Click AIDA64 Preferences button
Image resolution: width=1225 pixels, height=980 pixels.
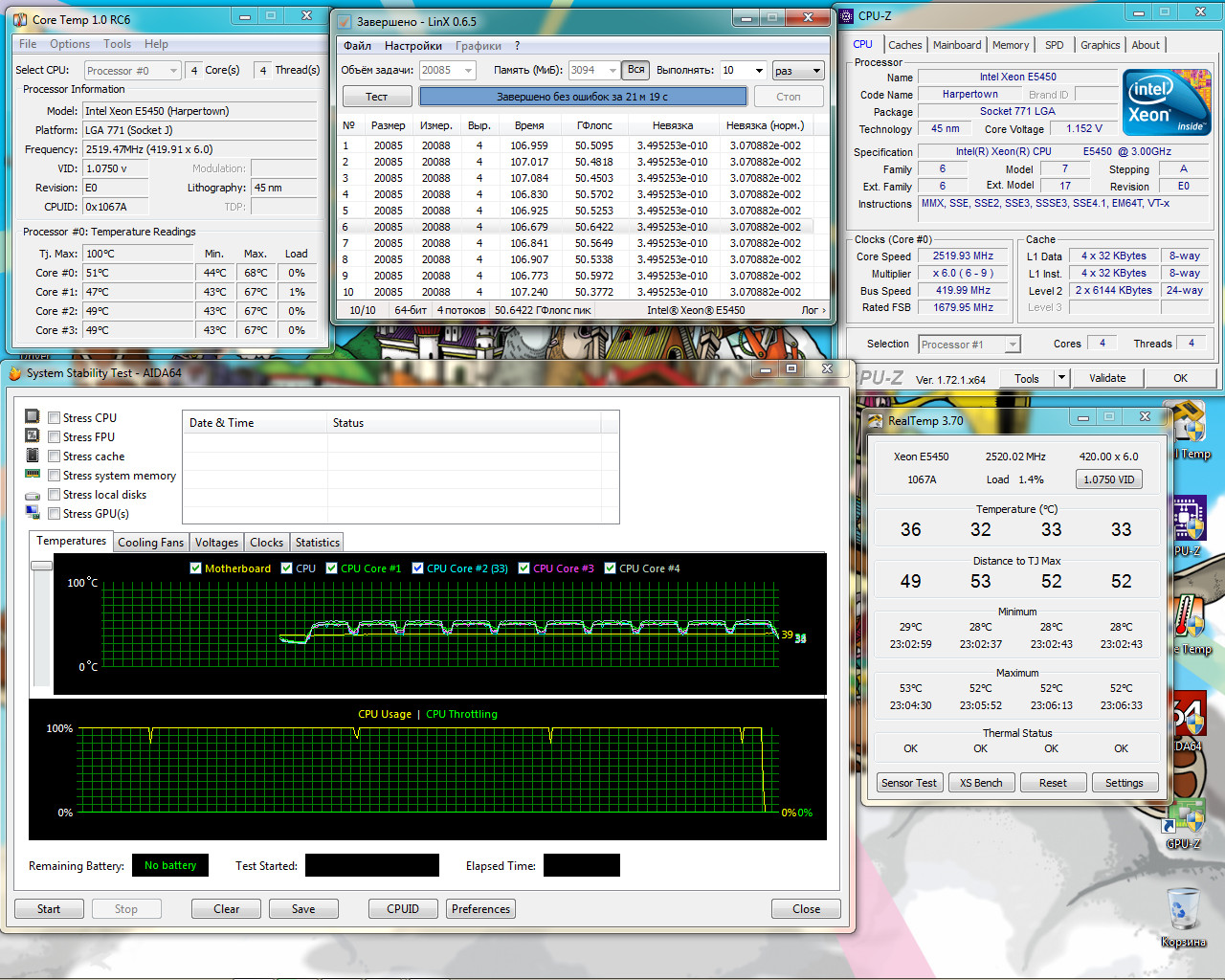[480, 909]
